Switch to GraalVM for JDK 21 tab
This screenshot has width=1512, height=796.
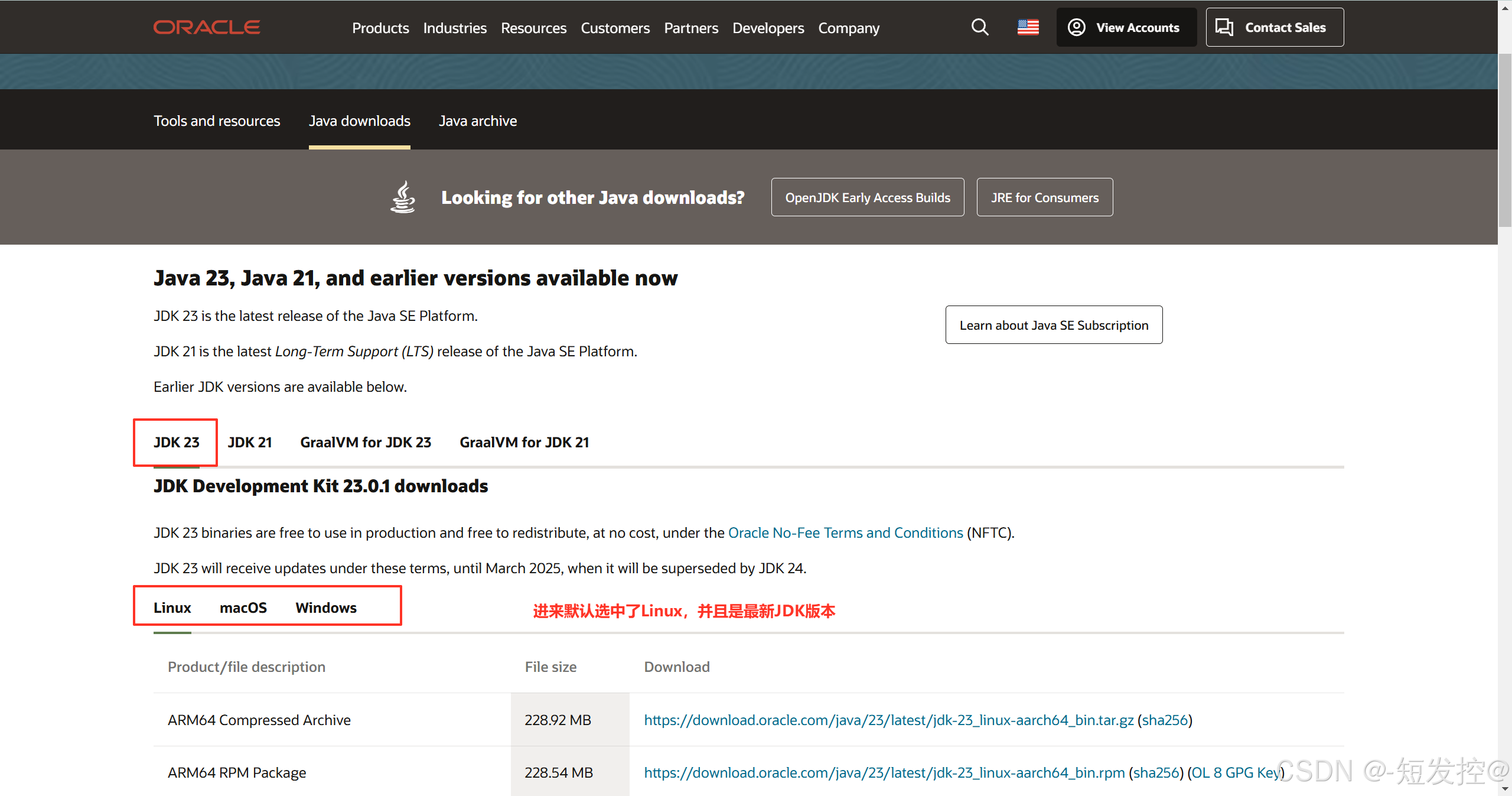pos(524,442)
